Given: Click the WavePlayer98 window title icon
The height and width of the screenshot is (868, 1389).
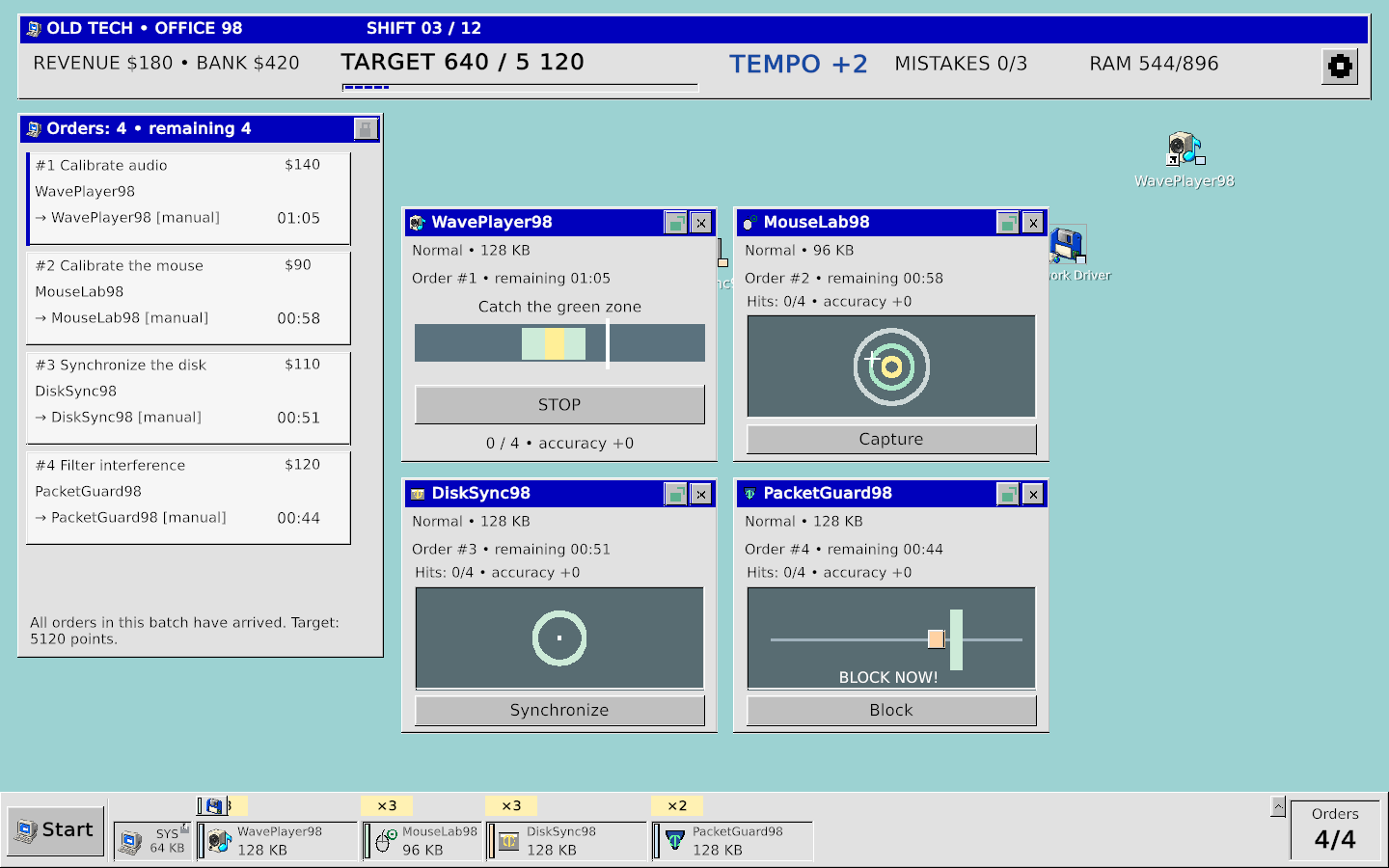Looking at the screenshot, I should tap(417, 223).
